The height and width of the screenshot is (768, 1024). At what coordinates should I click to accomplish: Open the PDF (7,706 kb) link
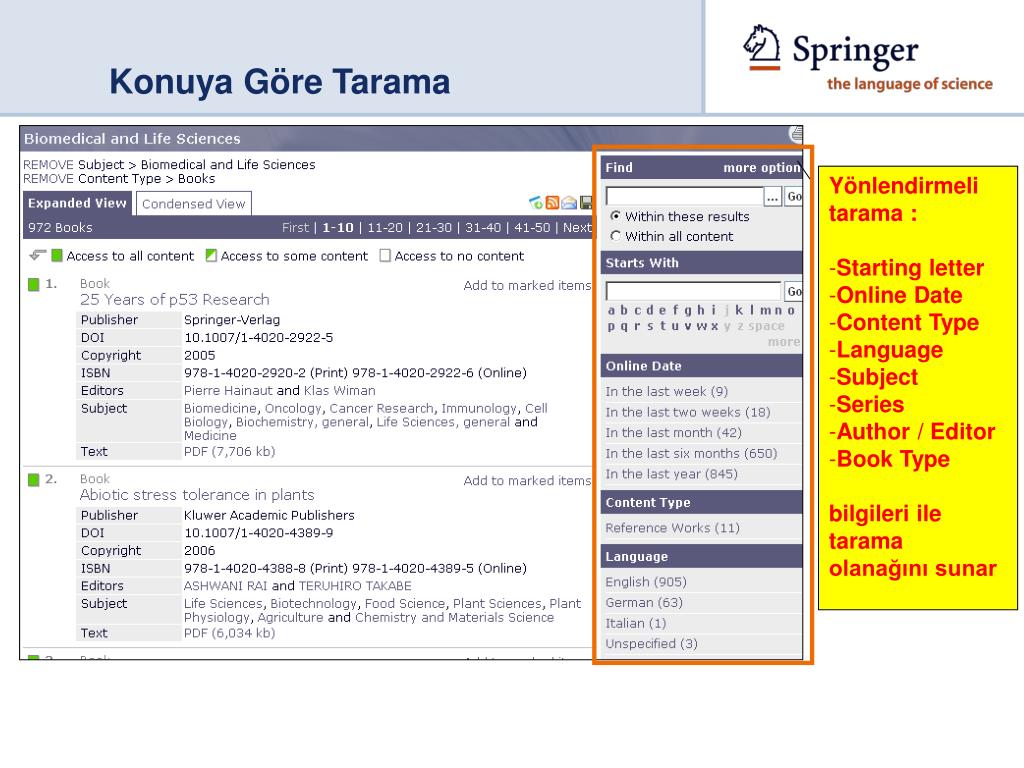(x=229, y=451)
